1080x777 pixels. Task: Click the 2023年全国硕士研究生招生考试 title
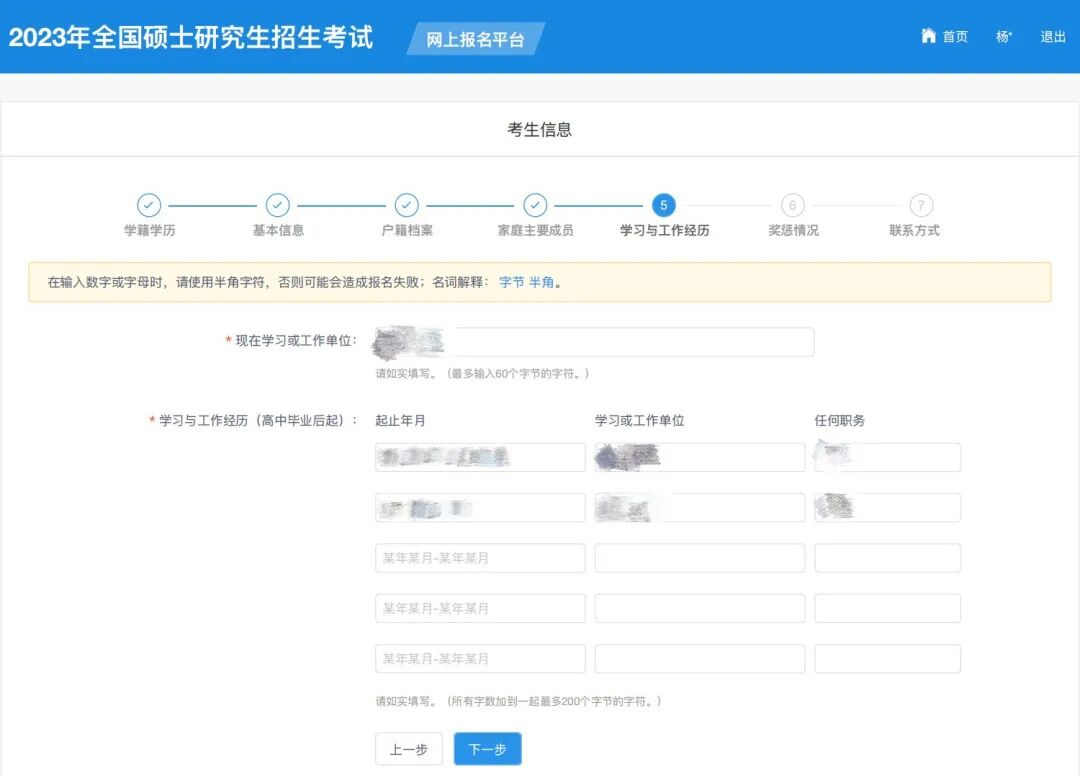coord(191,37)
